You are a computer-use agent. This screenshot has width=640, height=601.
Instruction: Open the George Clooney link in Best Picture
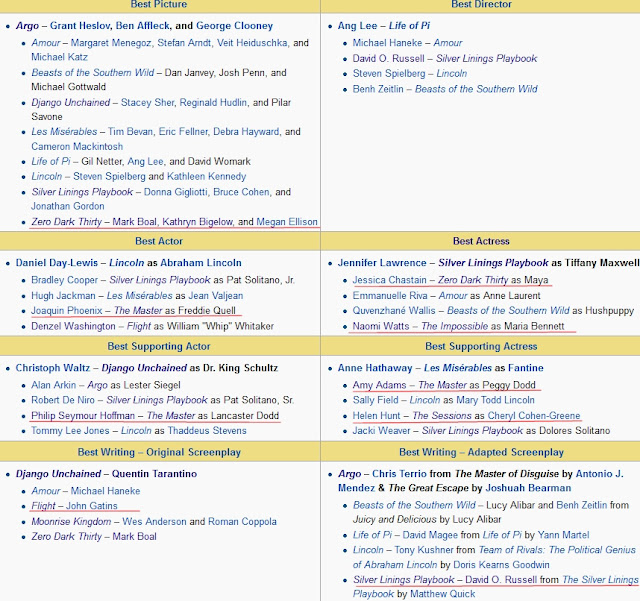pyautogui.click(x=234, y=26)
